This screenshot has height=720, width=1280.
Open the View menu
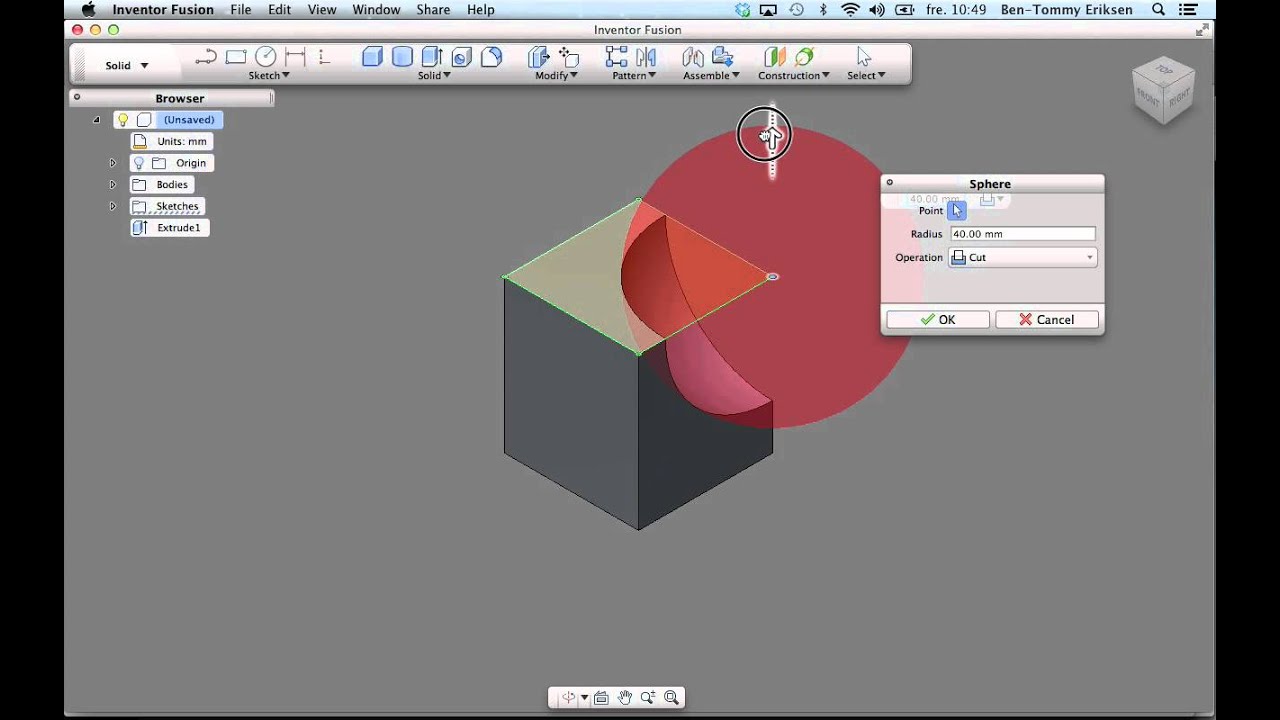coord(322,10)
